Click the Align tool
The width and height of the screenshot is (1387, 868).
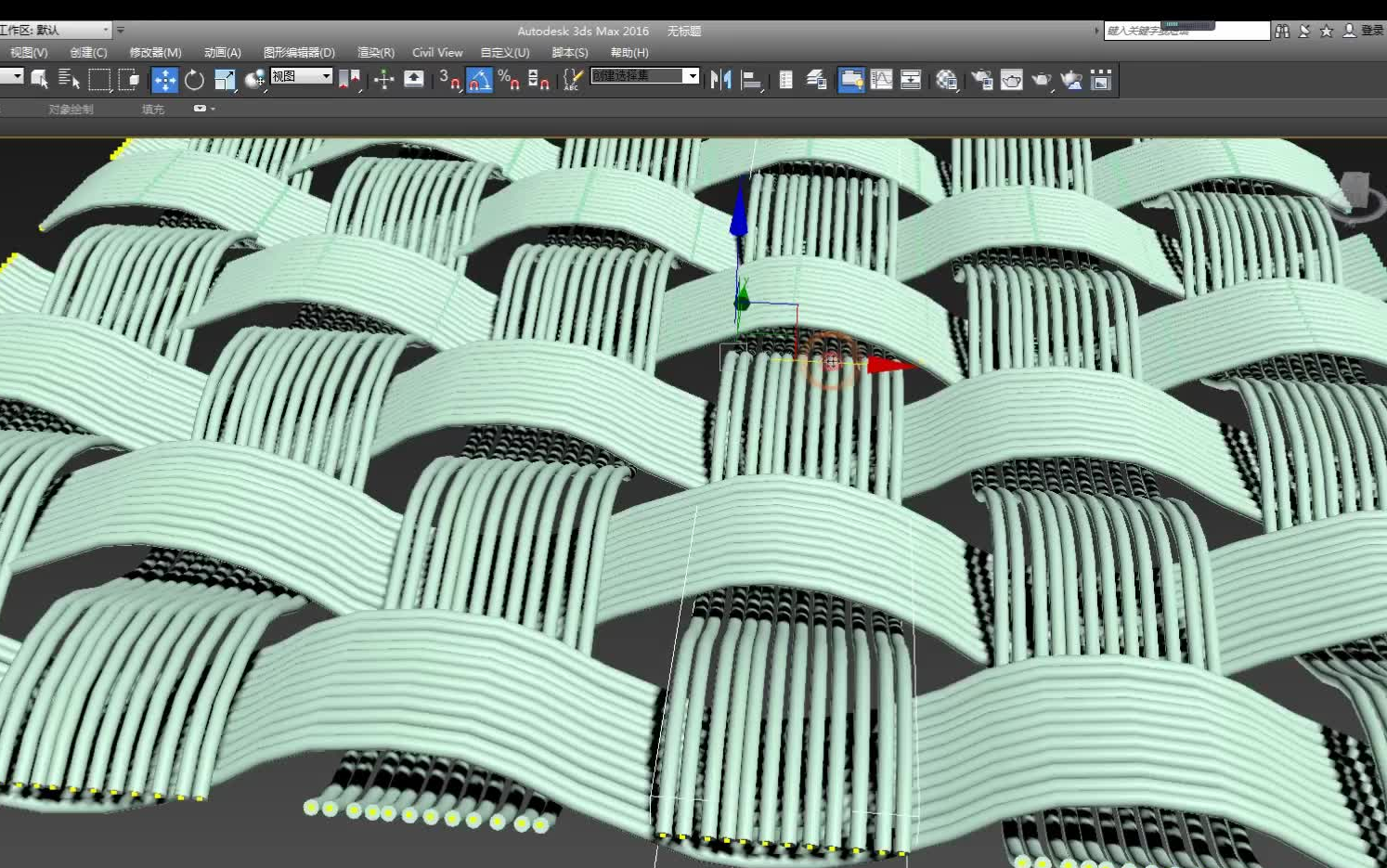752,80
